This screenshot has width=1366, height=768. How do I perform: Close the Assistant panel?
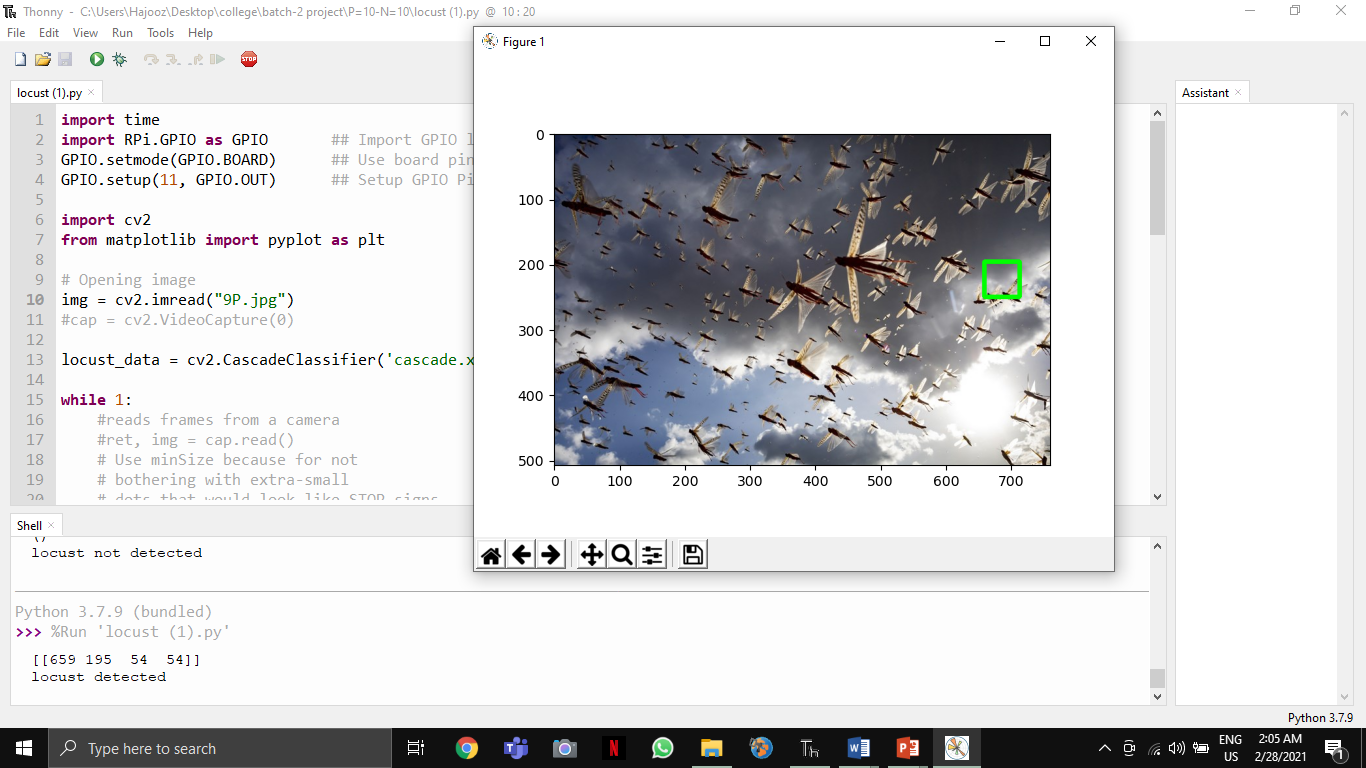tap(1237, 91)
